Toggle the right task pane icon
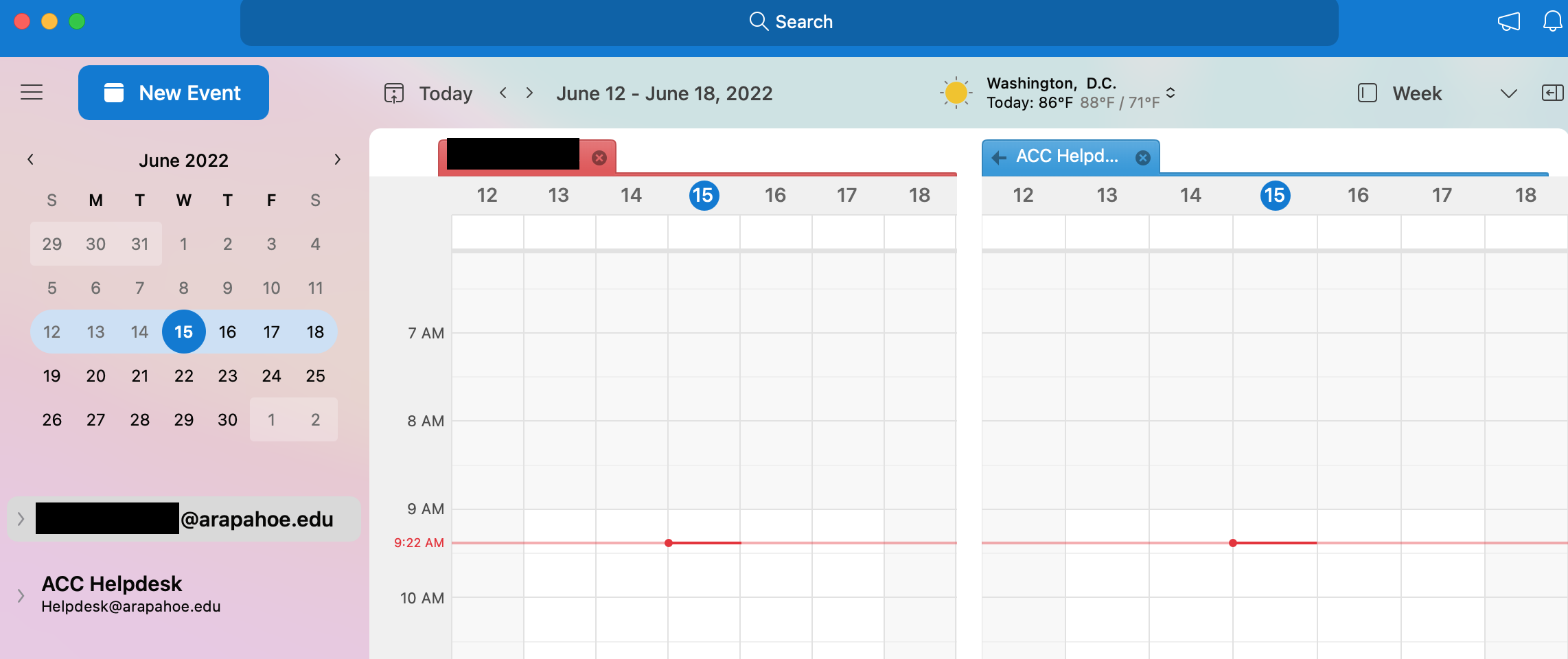Viewport: 1568px width, 659px height. pos(1552,93)
